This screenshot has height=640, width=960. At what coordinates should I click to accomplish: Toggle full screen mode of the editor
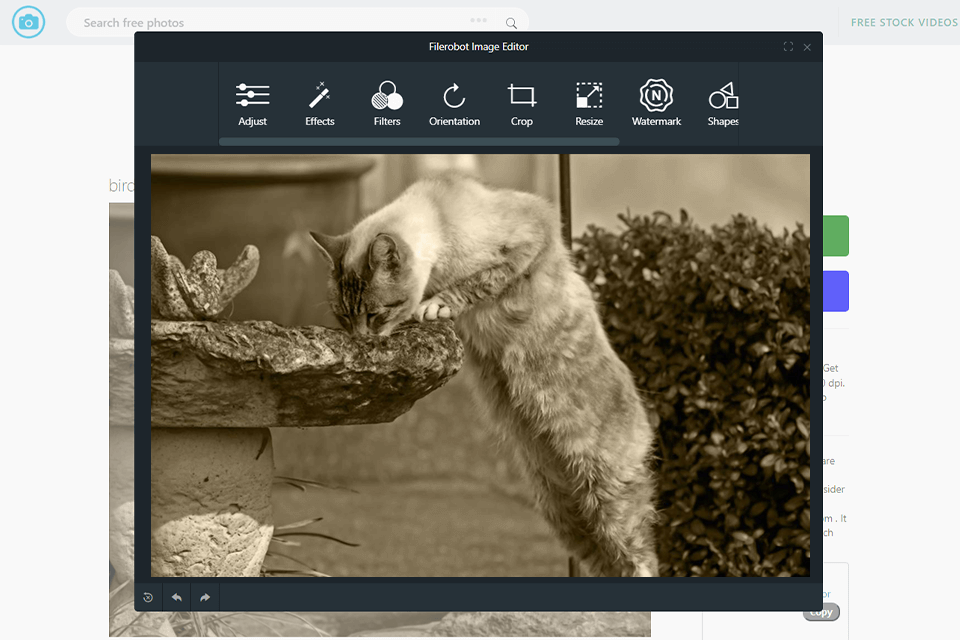[788, 47]
